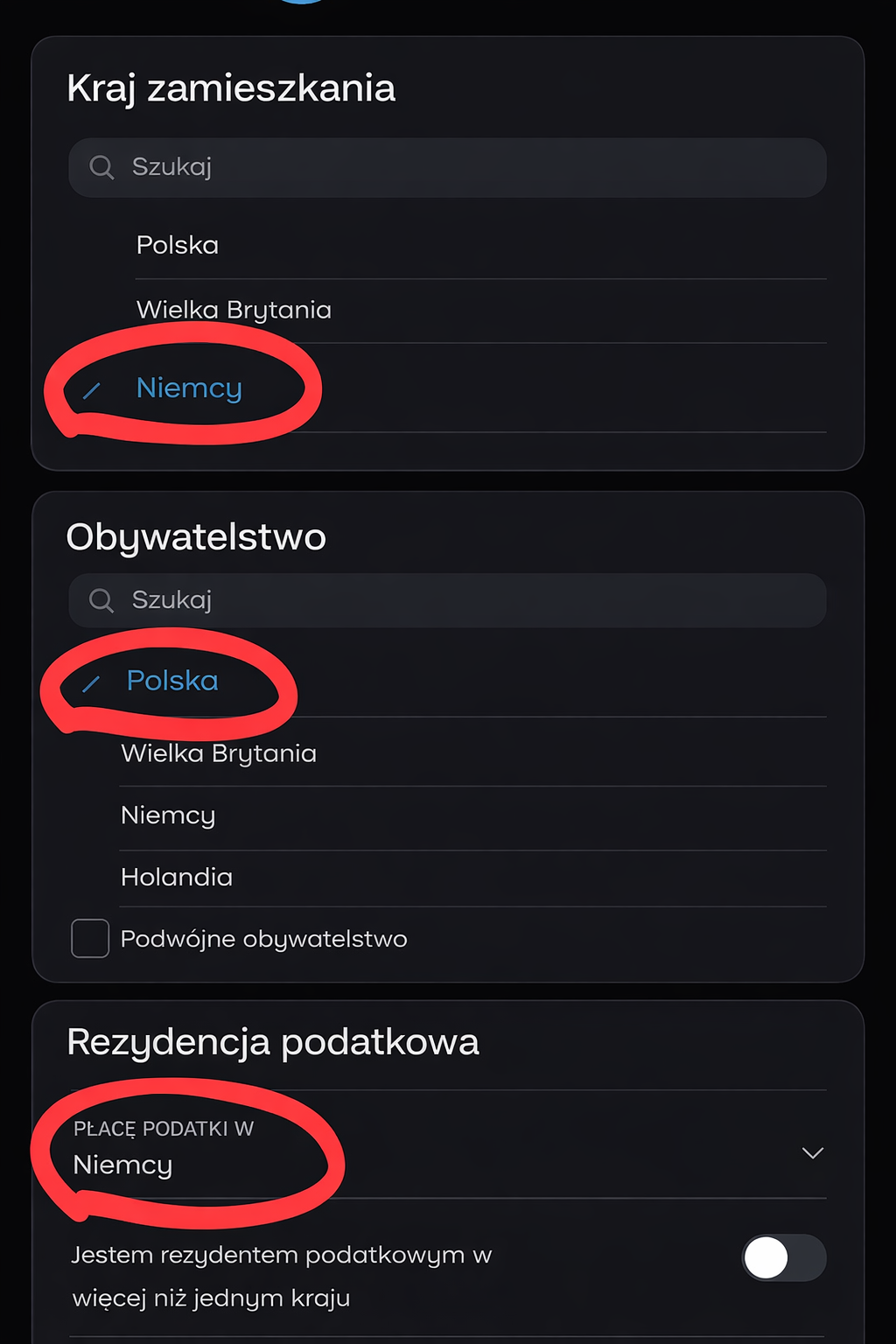The image size is (896, 1344).
Task: Choose Wielka Brytania in Kraj zamieszkania list
Action: click(234, 310)
